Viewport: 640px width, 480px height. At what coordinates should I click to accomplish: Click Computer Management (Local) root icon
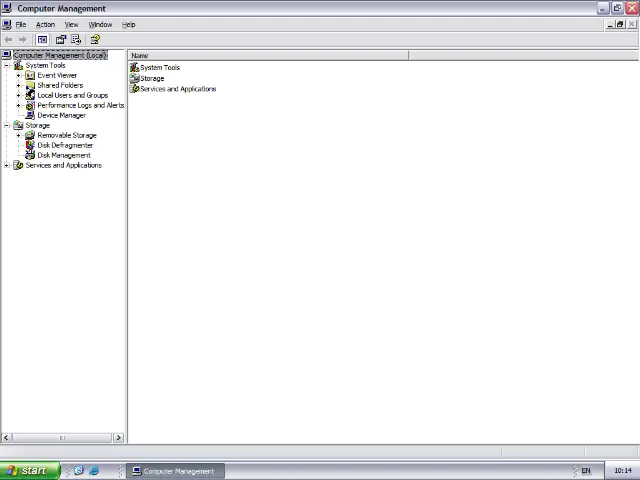pos(7,55)
